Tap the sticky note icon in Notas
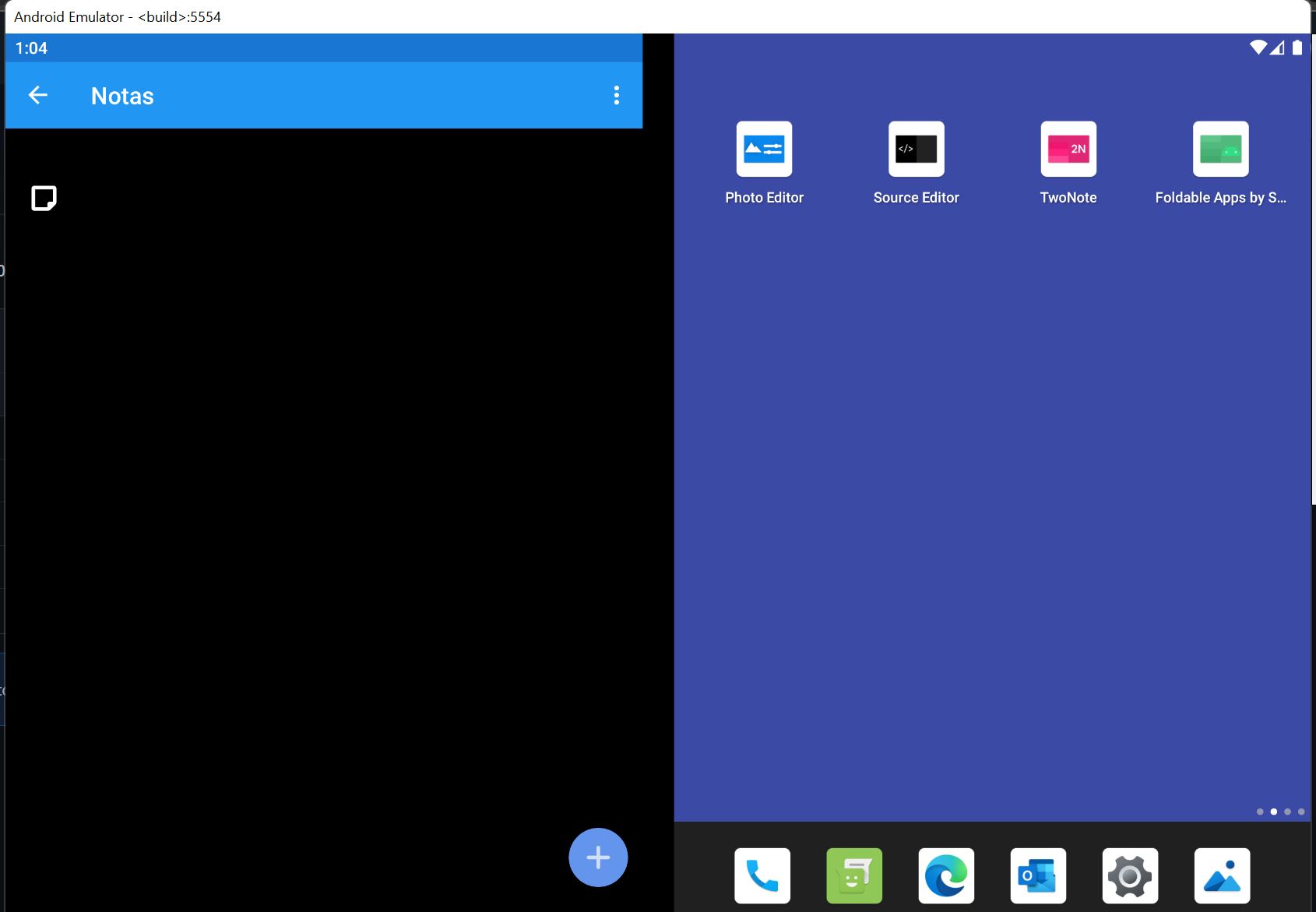 pos(44,199)
